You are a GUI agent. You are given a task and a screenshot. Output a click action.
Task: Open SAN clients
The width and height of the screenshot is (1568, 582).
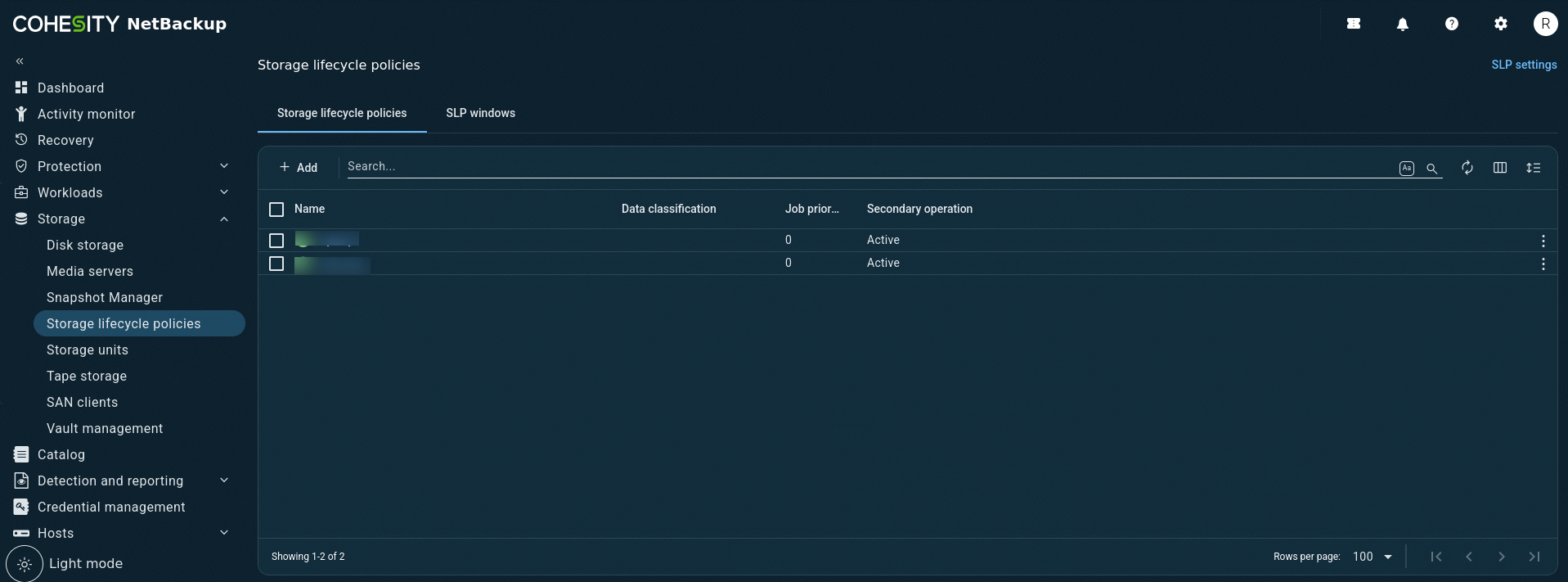coord(82,402)
